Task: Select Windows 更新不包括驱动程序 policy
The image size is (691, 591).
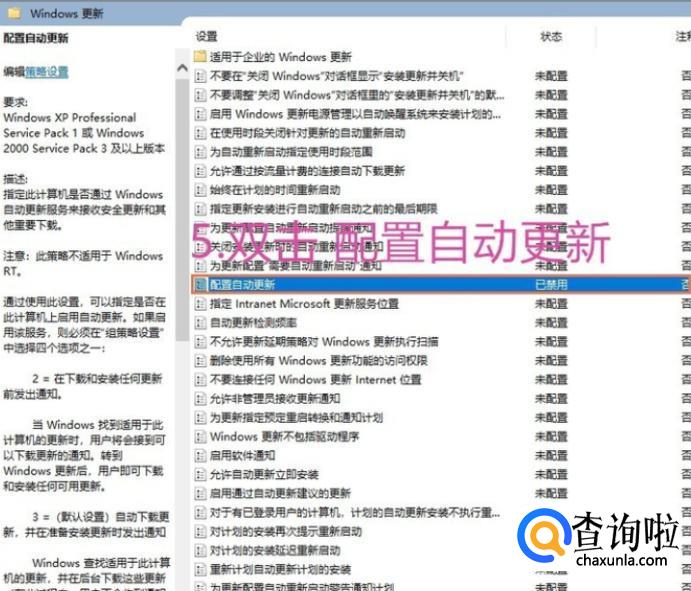Action: (x=284, y=437)
